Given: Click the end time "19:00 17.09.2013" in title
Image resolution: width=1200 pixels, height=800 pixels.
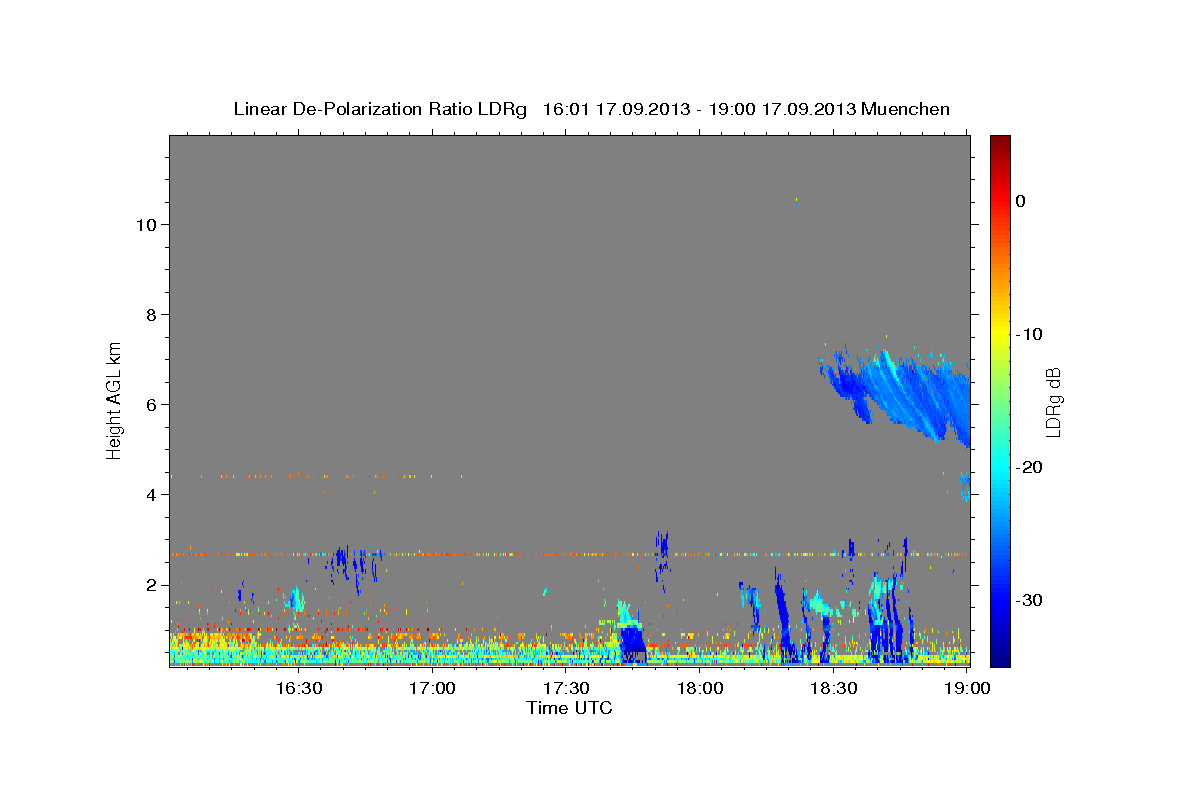Looking at the screenshot, I should (781, 109).
